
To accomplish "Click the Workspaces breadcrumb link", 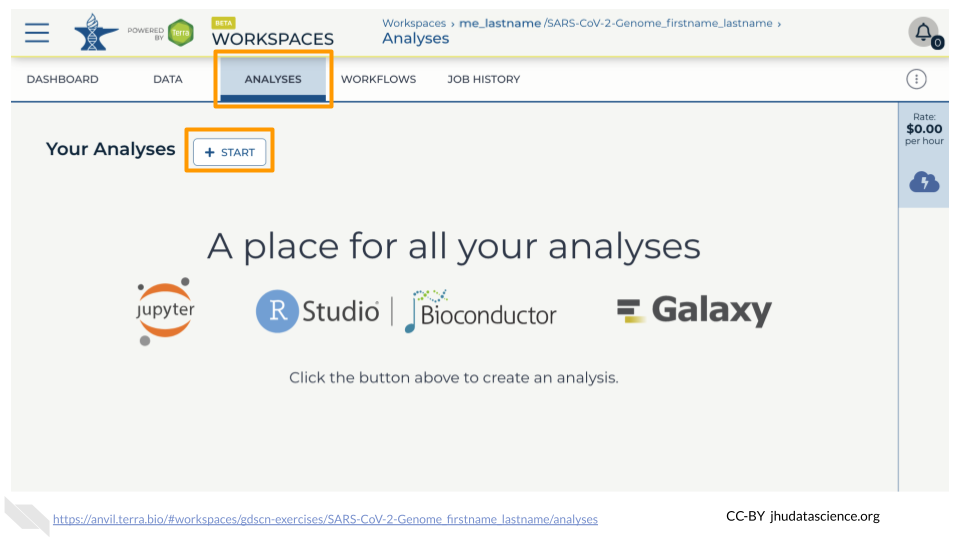I will click(x=414, y=23).
